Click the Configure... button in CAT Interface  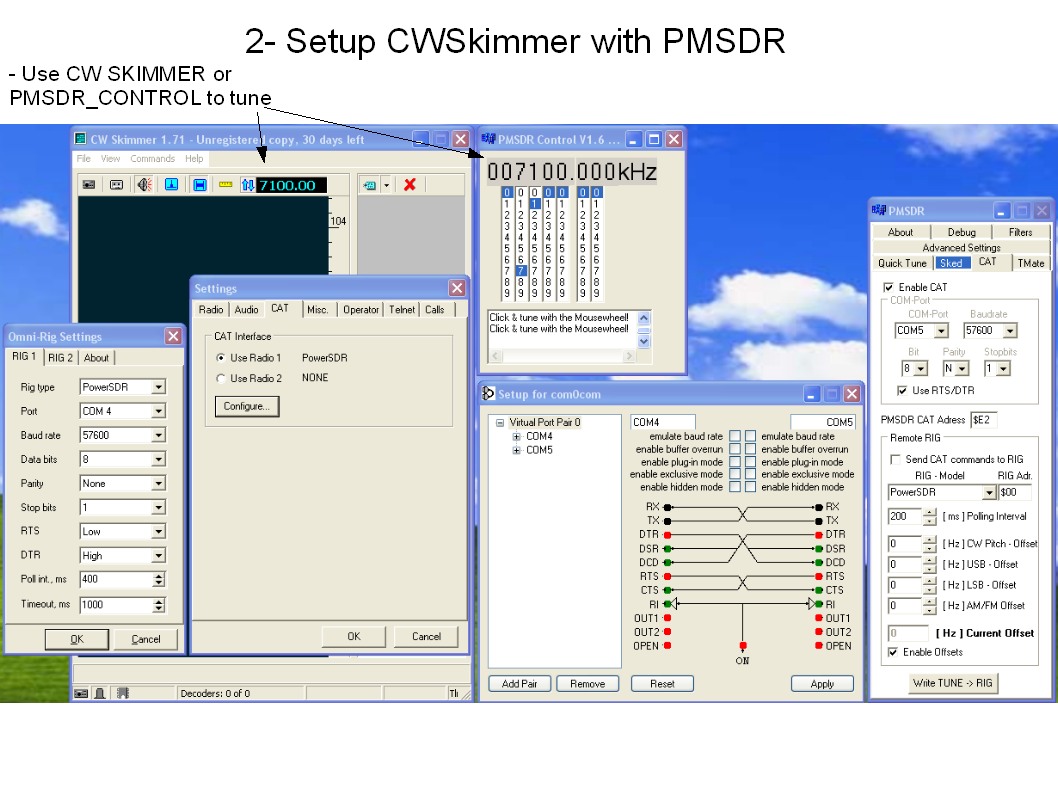247,406
